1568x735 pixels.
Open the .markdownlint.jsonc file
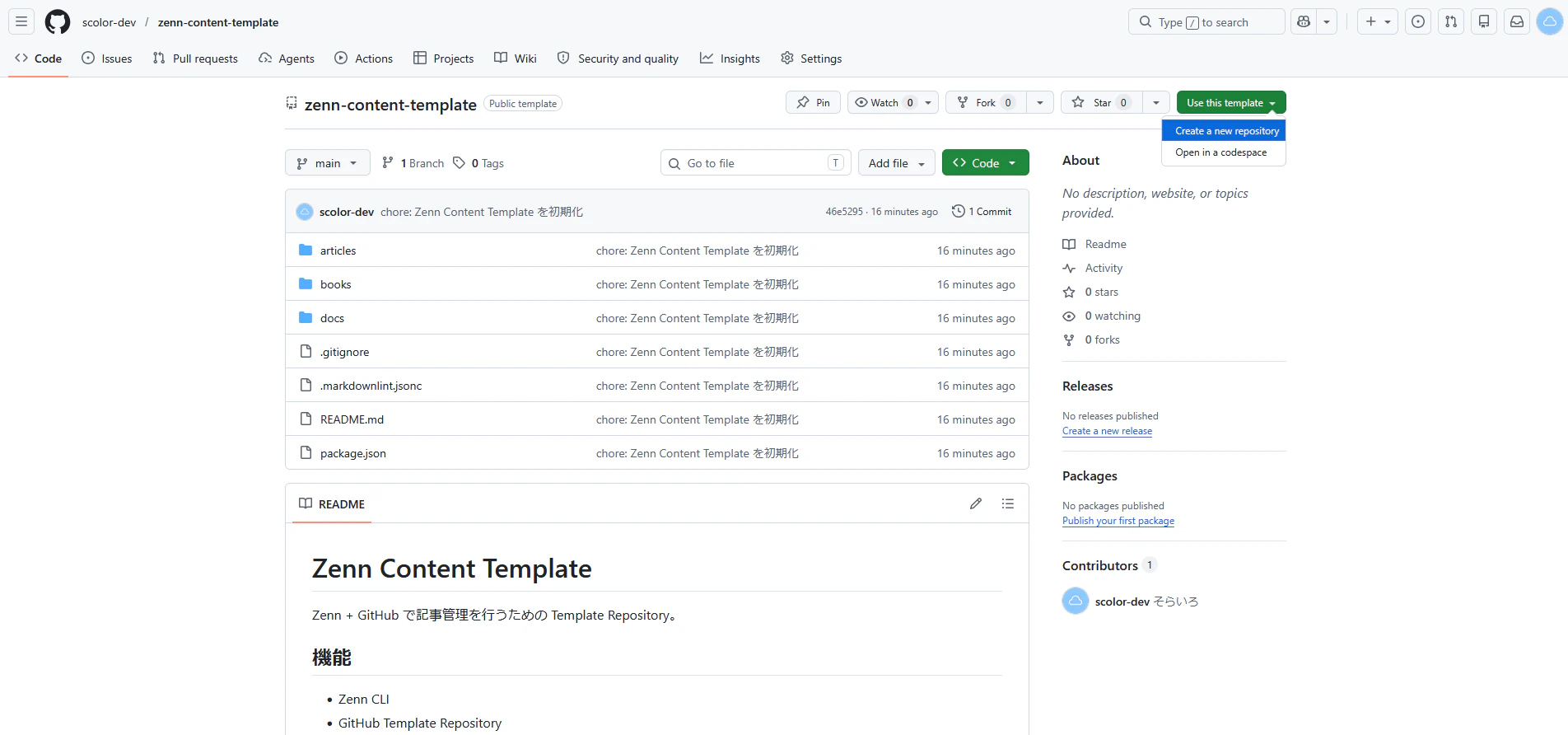coord(371,386)
